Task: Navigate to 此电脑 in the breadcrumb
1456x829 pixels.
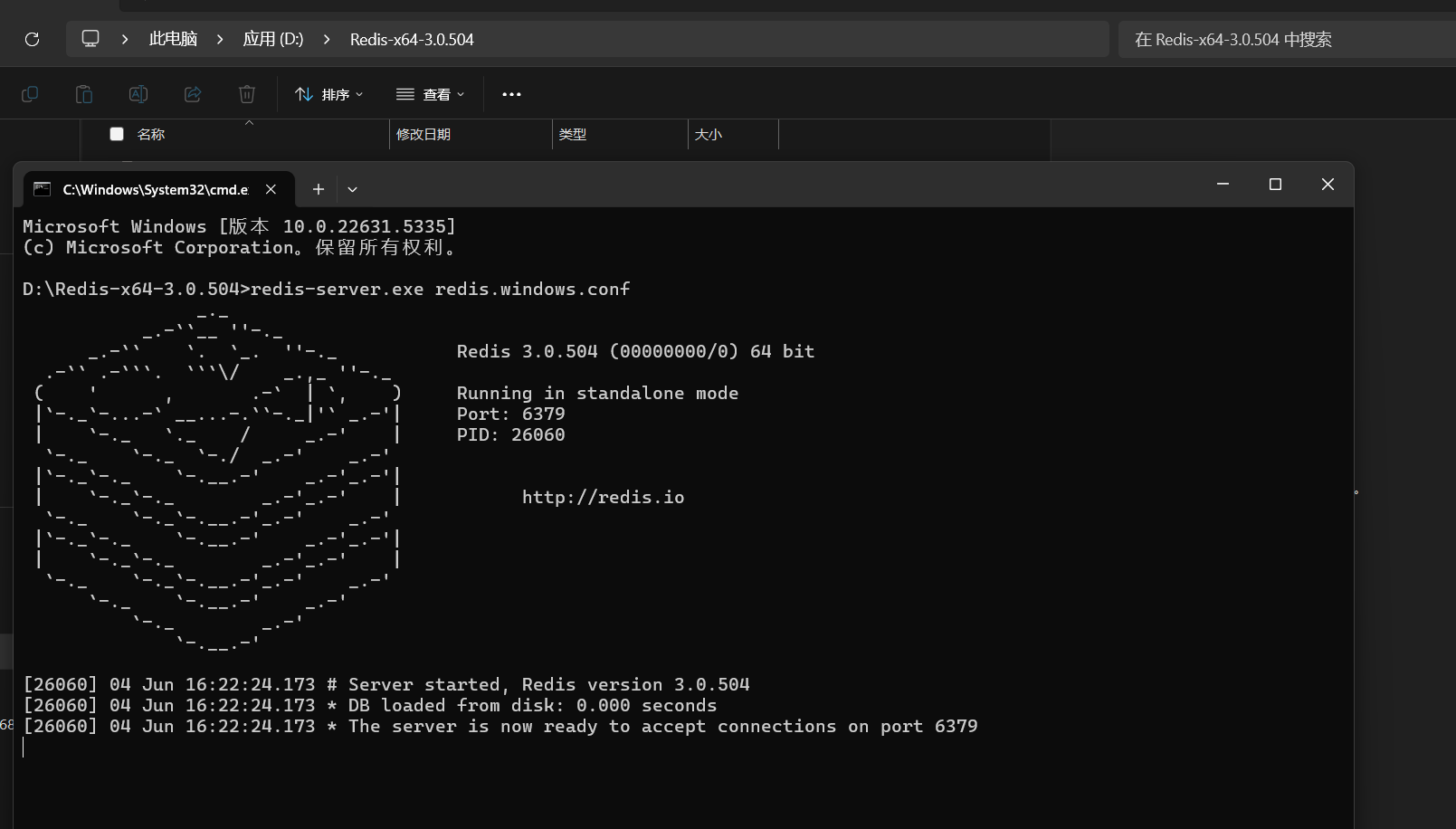Action: 172,39
